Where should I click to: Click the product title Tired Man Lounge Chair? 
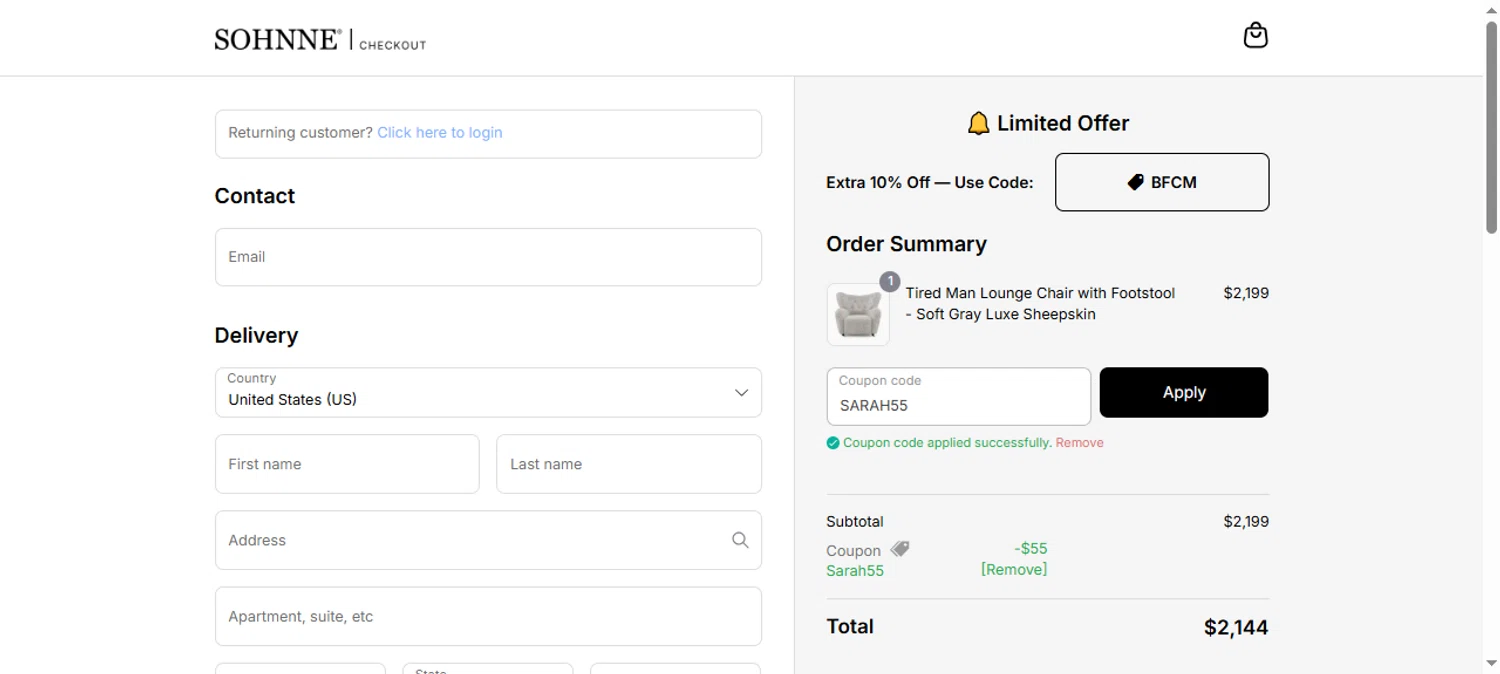1040,303
